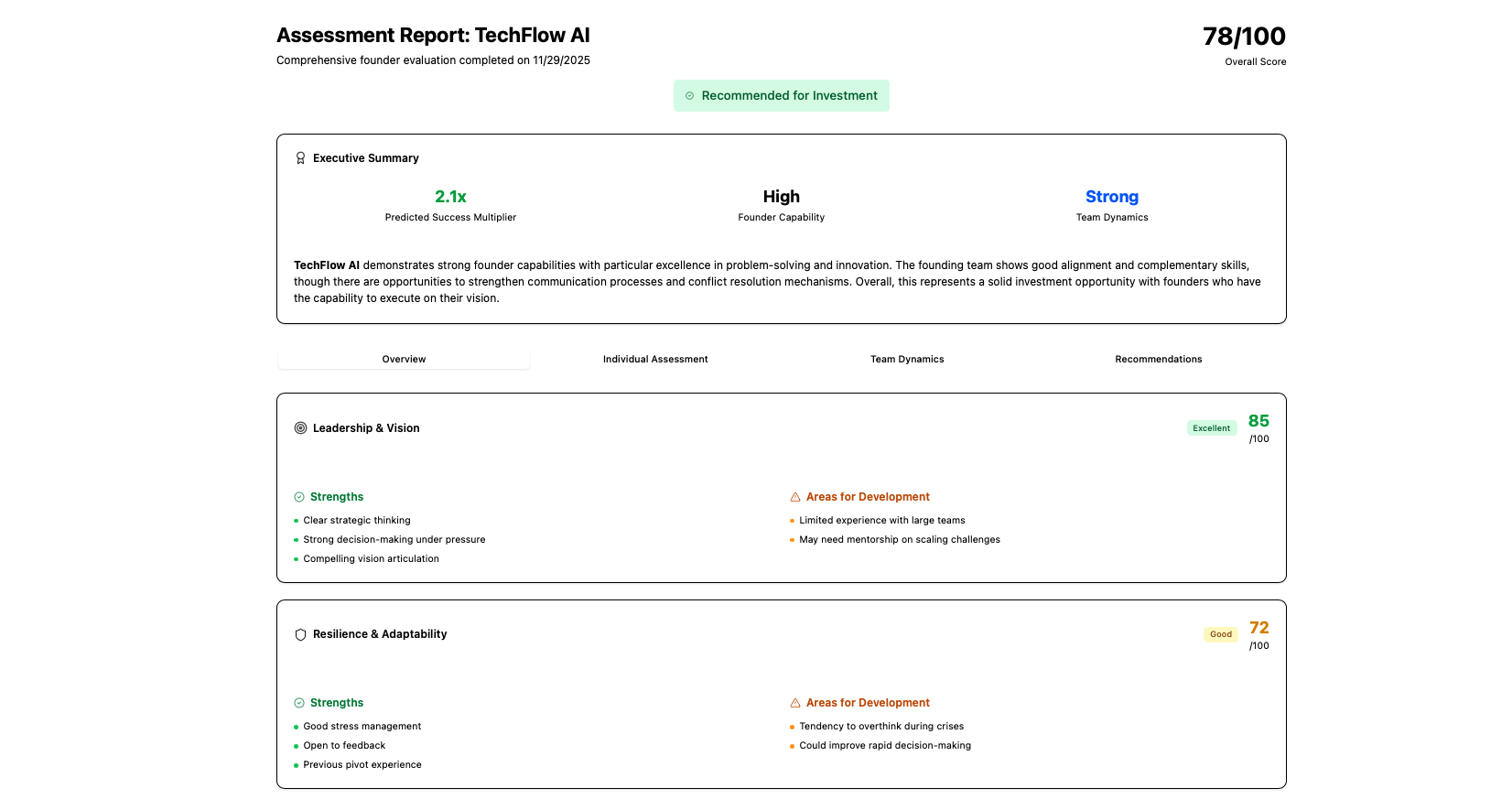Click warning triangle icon in Leadership & Vision card

coord(795,497)
